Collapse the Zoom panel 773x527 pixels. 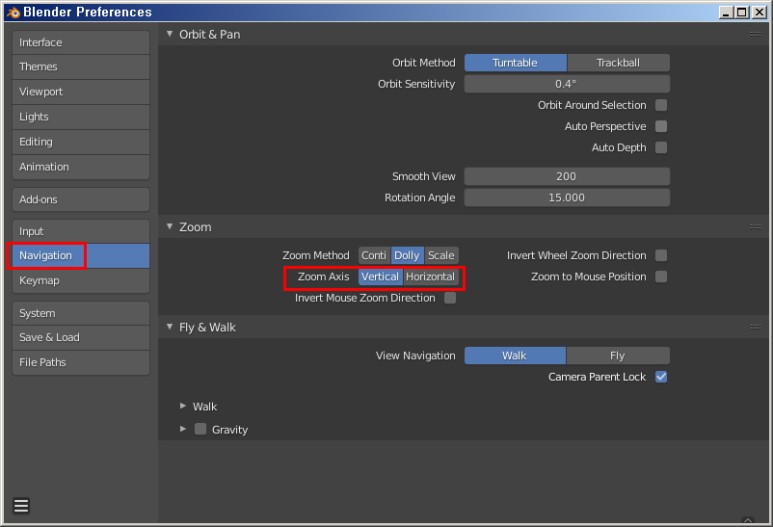click(x=170, y=226)
